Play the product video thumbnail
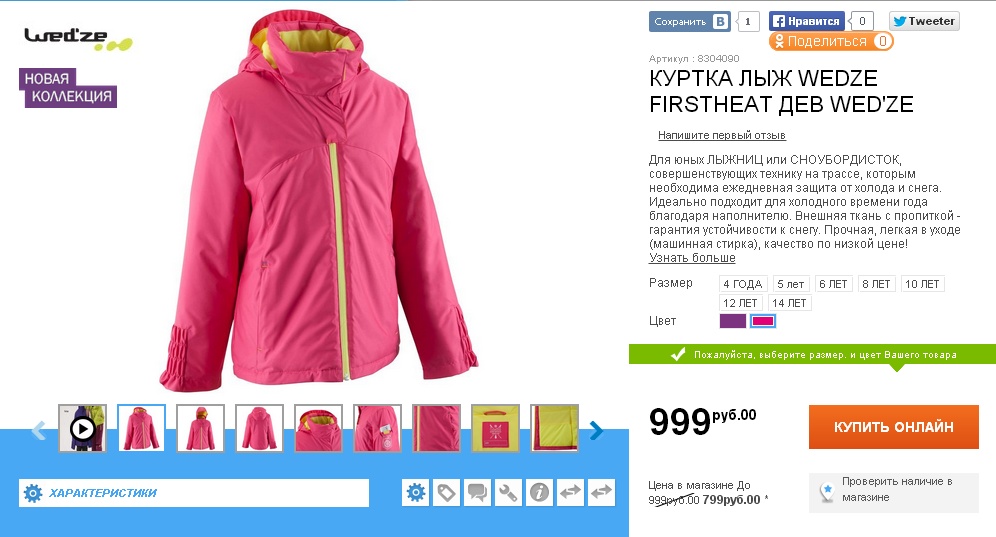Viewport: 996px width, 537px height. coord(83,428)
